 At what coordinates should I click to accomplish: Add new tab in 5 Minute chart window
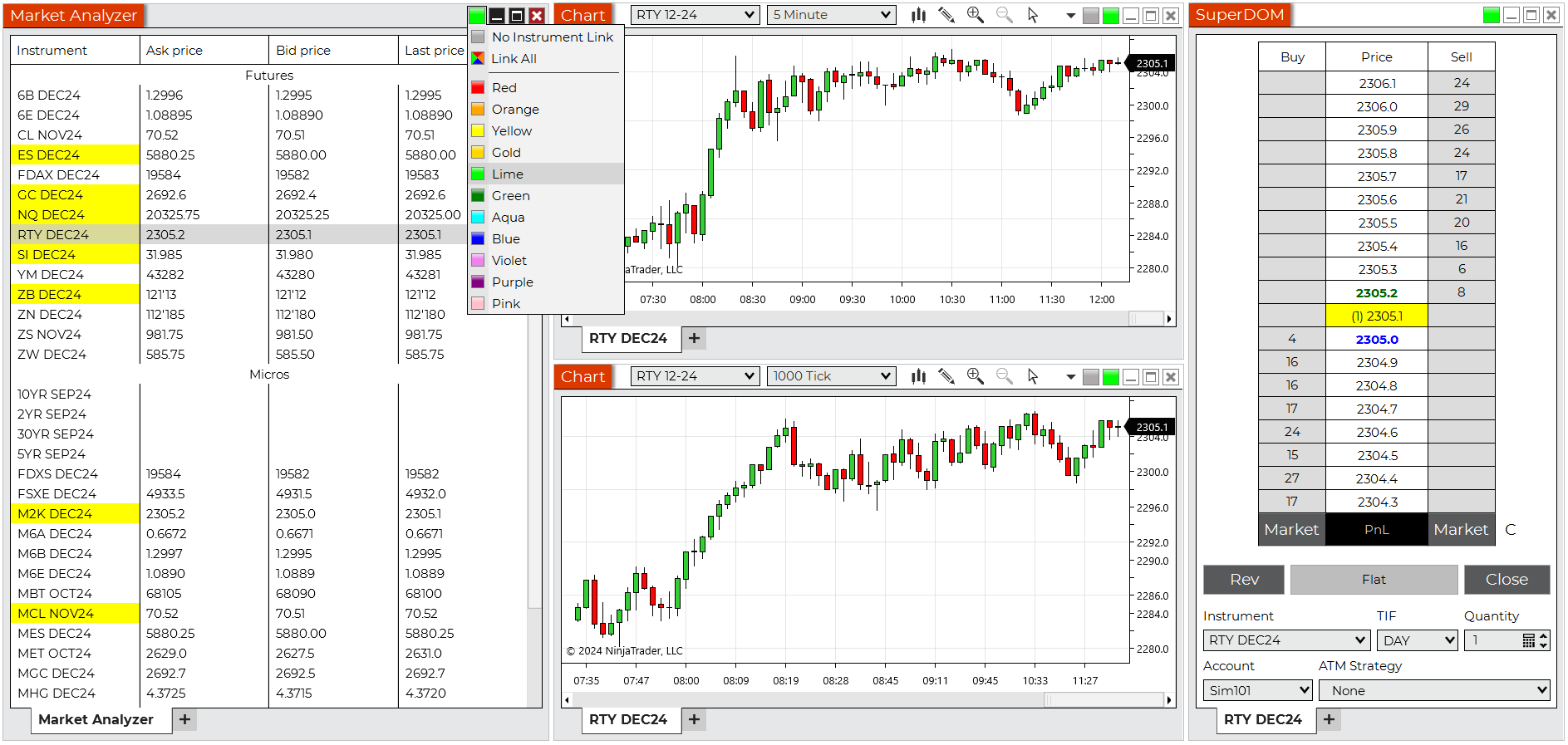coord(694,338)
